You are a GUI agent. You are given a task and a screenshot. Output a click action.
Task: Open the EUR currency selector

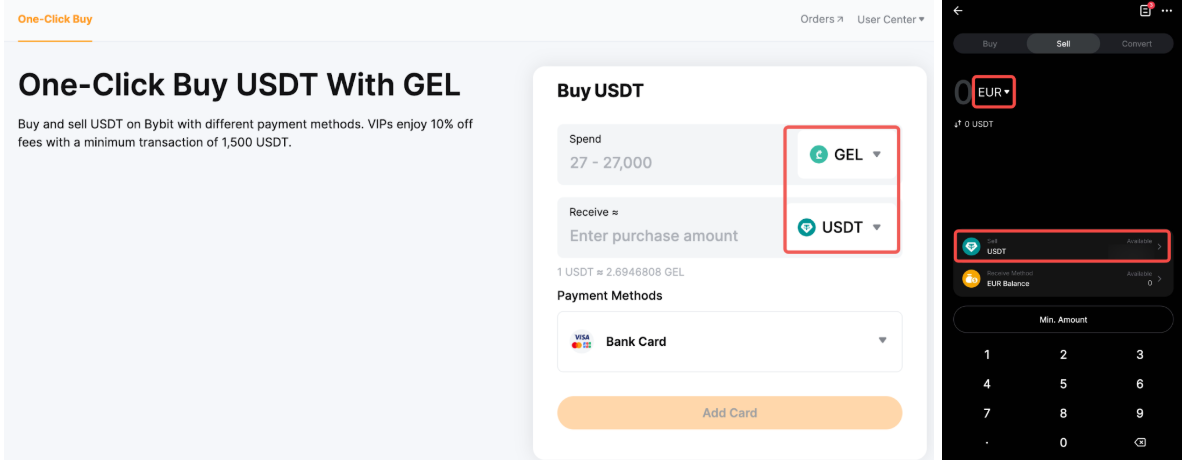(994, 92)
